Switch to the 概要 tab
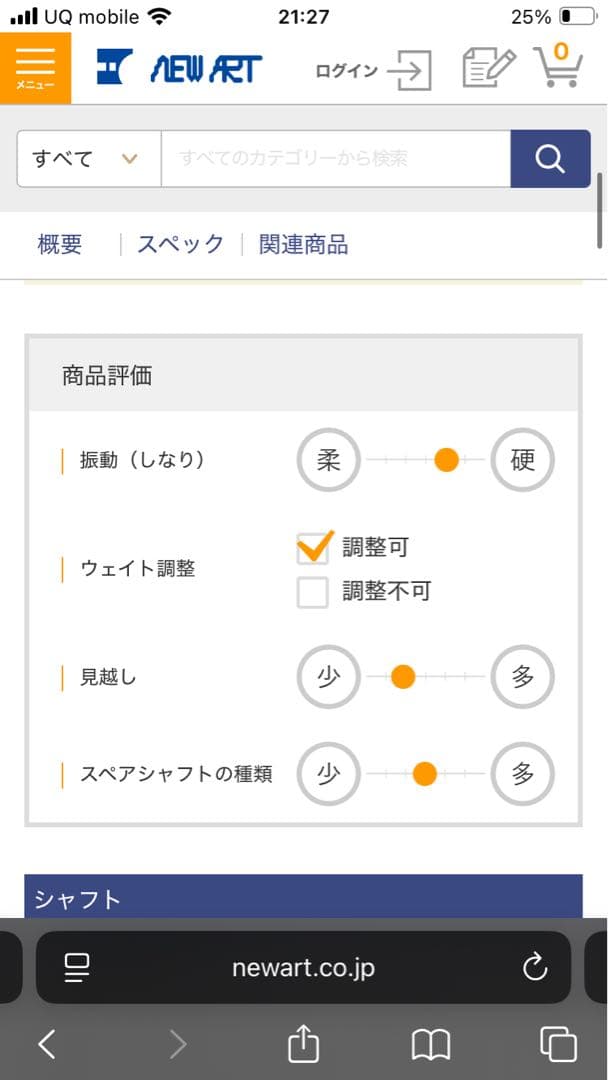The image size is (608, 1080). tap(60, 244)
